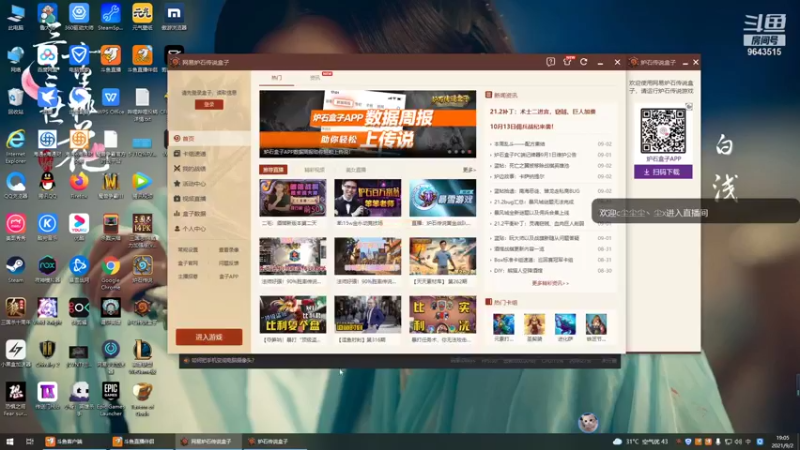Viewport: 800px width, 450px height.
Task: Open the 比利实流 video thumbnail
Action: [x=442, y=314]
